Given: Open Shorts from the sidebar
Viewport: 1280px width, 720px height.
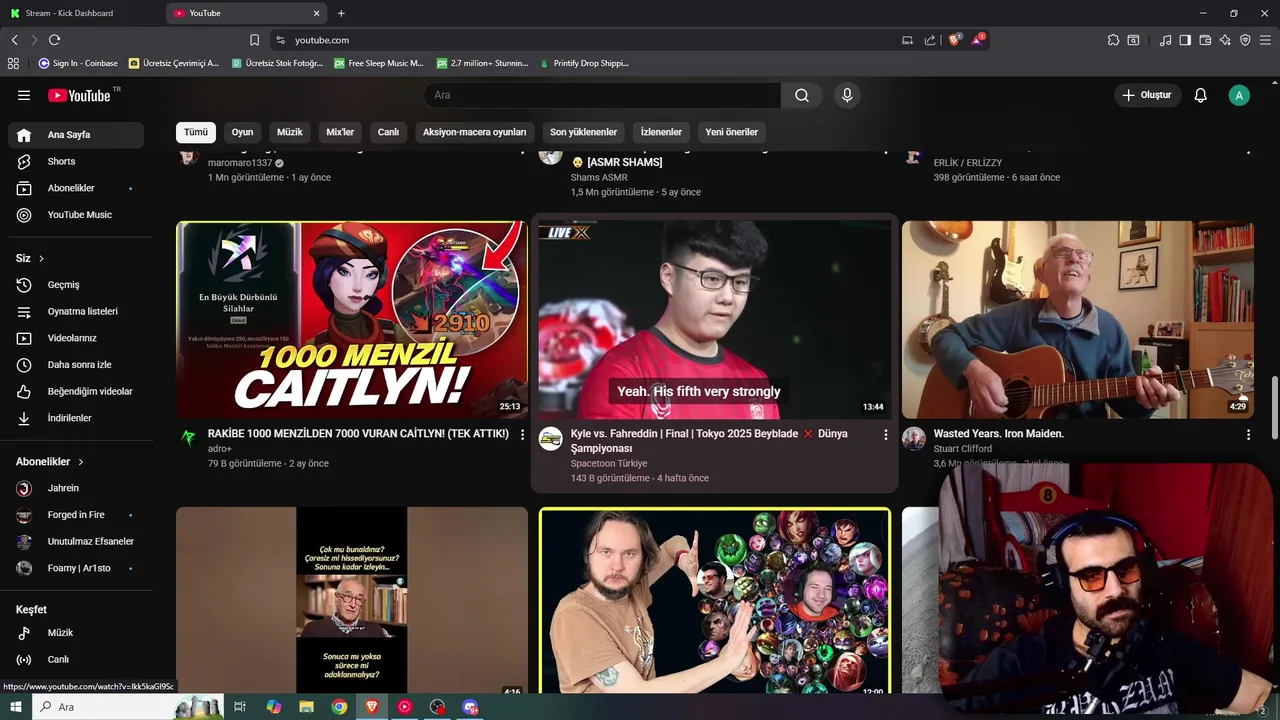Looking at the screenshot, I should [76, 161].
